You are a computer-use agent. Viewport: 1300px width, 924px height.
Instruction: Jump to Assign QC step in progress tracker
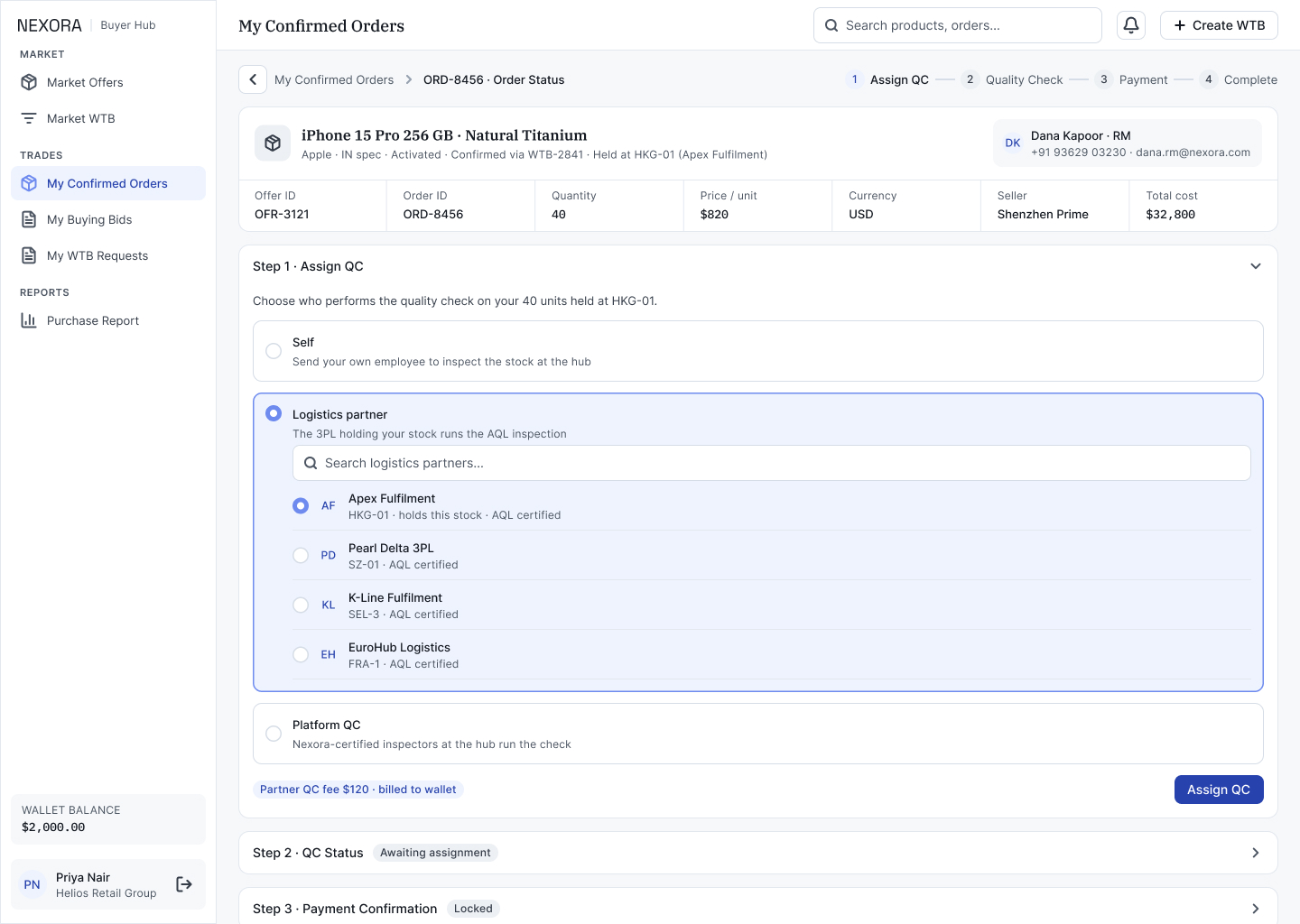coord(887,79)
